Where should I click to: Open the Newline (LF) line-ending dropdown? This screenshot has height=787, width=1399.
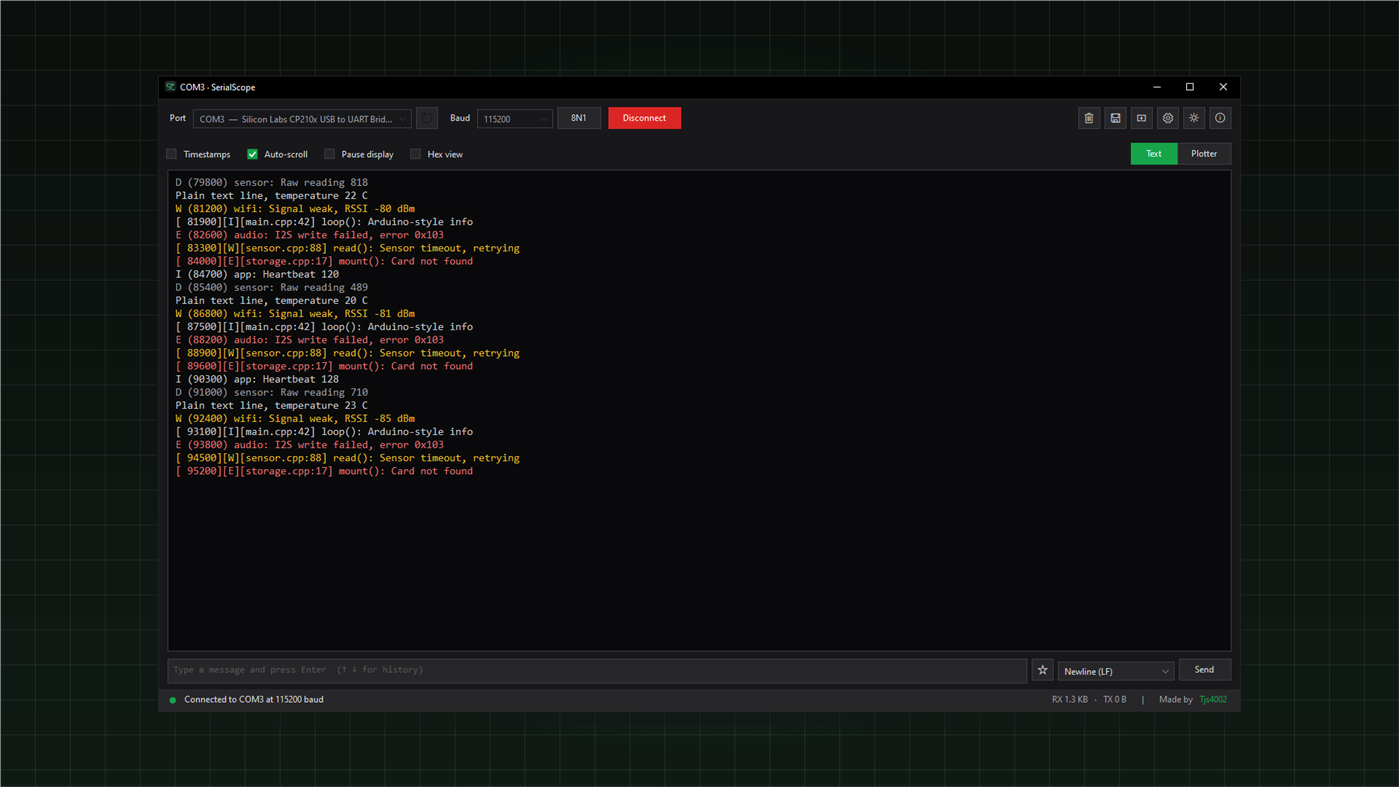tap(1115, 671)
